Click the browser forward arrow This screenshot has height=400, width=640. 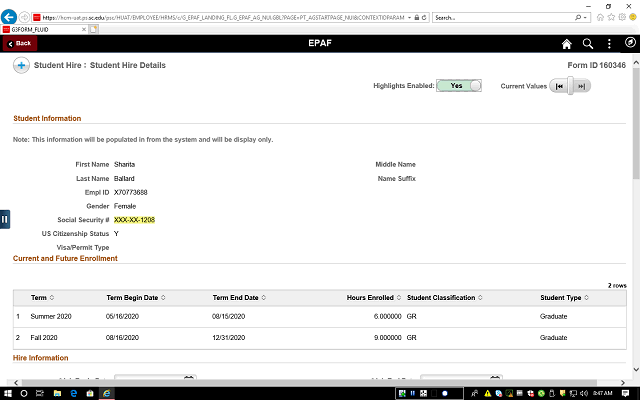(24, 17)
